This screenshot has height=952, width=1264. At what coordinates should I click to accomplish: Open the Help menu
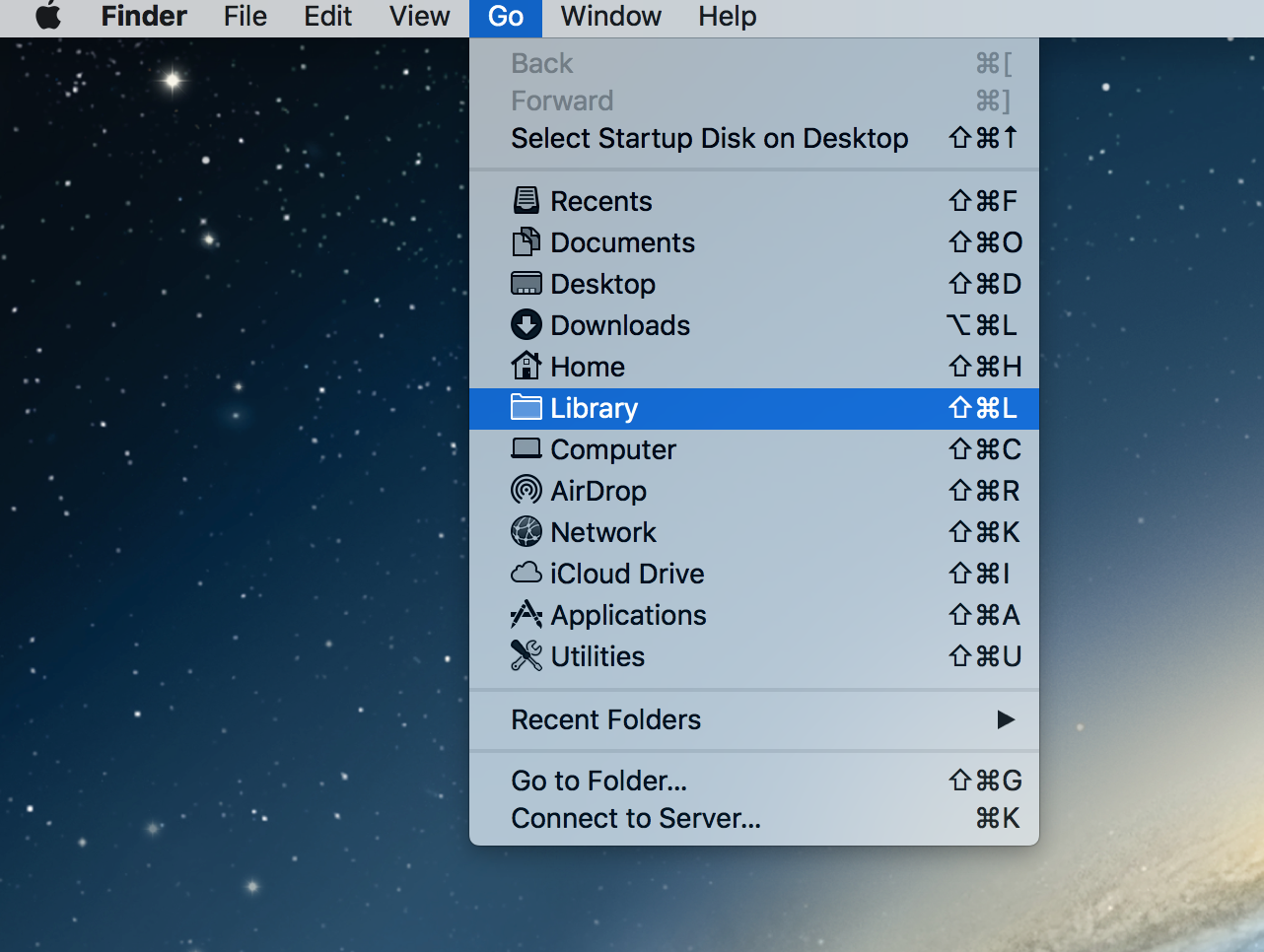pyautogui.click(x=728, y=17)
